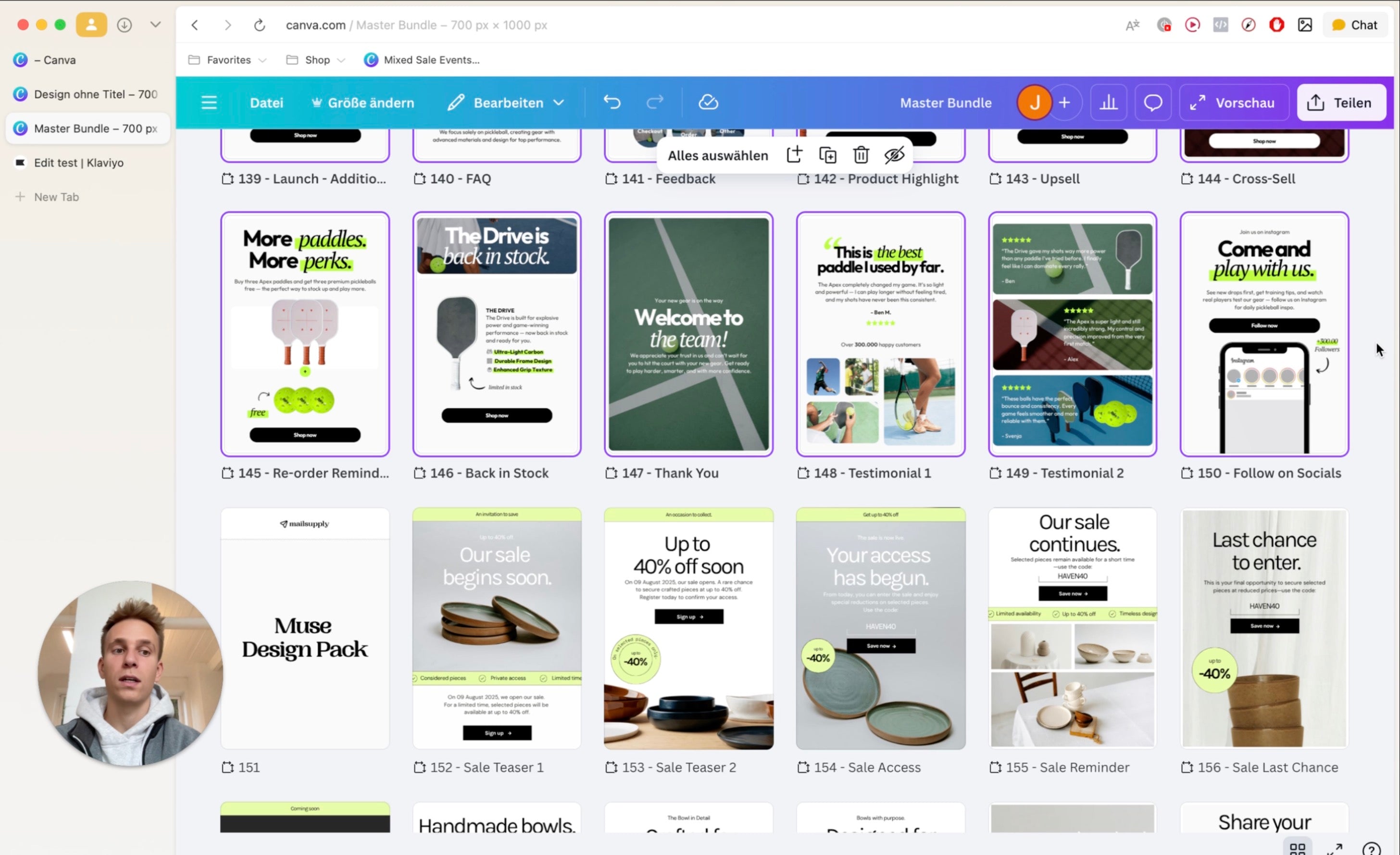
Task: Click the add page icon in selection toolbar
Action: point(794,155)
